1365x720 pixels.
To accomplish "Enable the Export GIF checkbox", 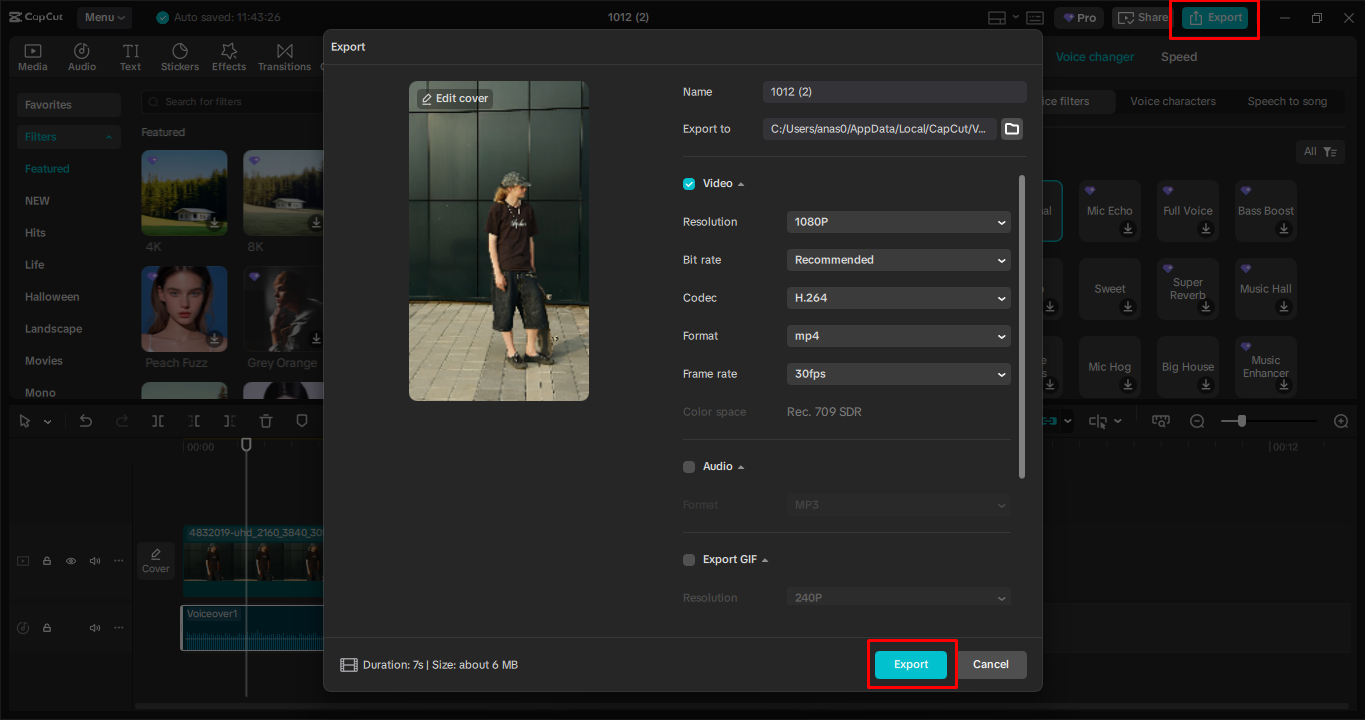I will [x=689, y=559].
